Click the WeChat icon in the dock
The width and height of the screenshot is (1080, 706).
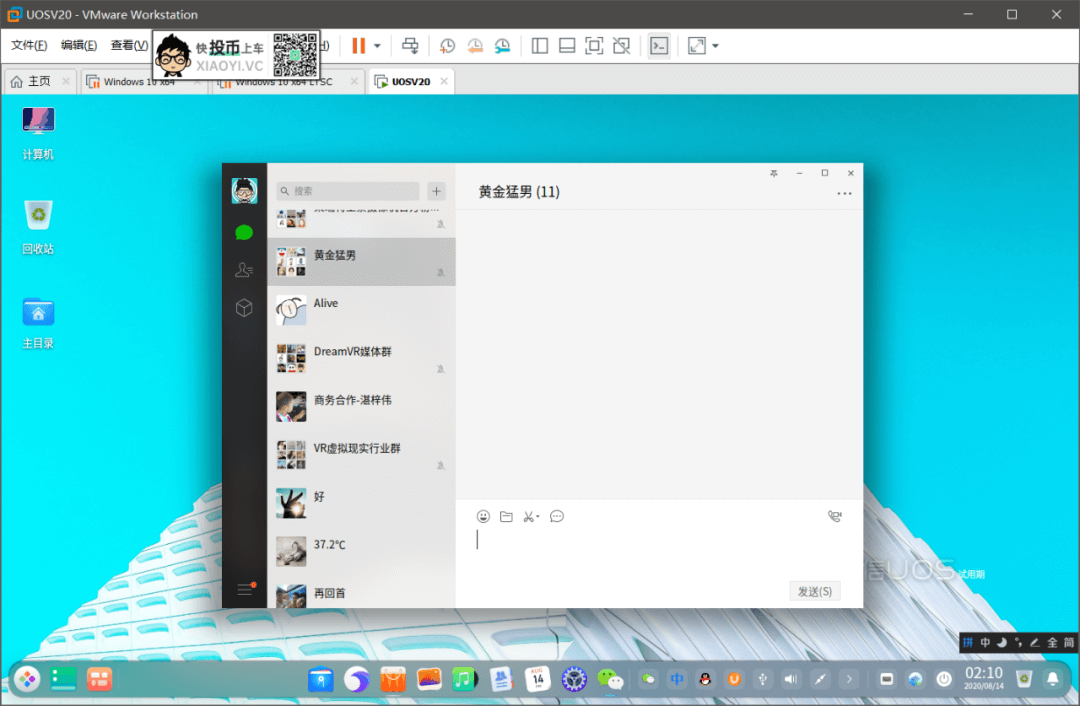[610, 680]
